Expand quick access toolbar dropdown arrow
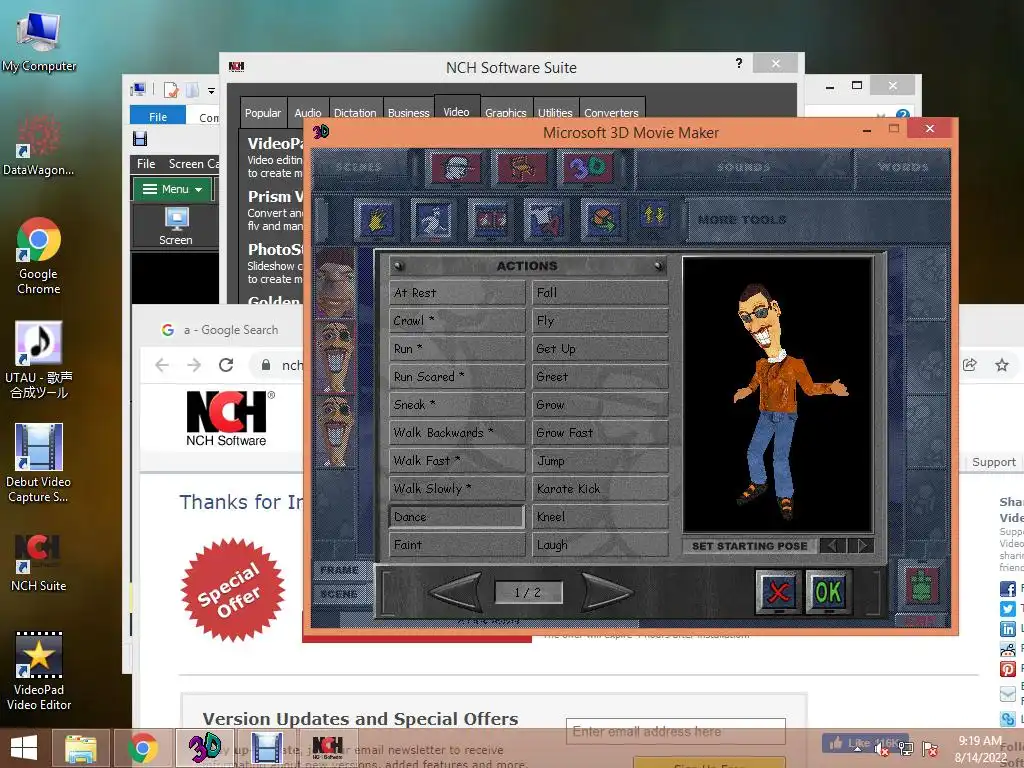 click(212, 91)
